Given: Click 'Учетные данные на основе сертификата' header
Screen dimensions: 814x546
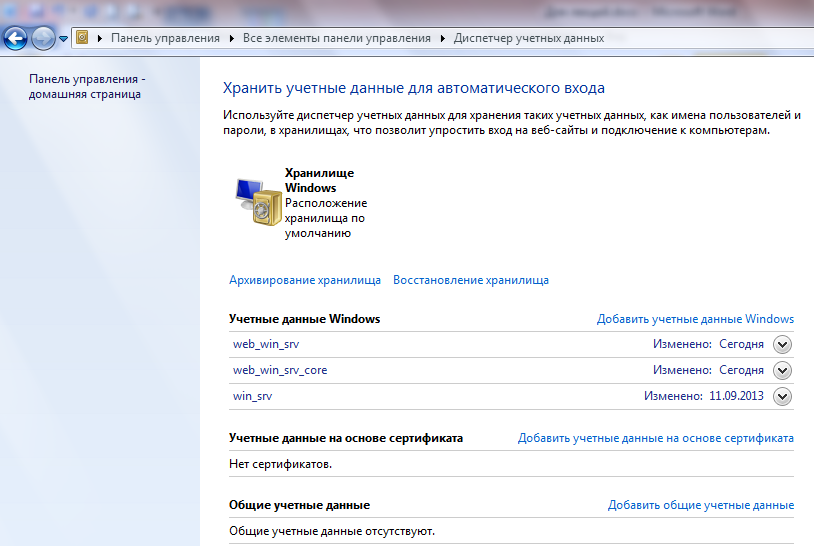Looking at the screenshot, I should [x=346, y=438].
